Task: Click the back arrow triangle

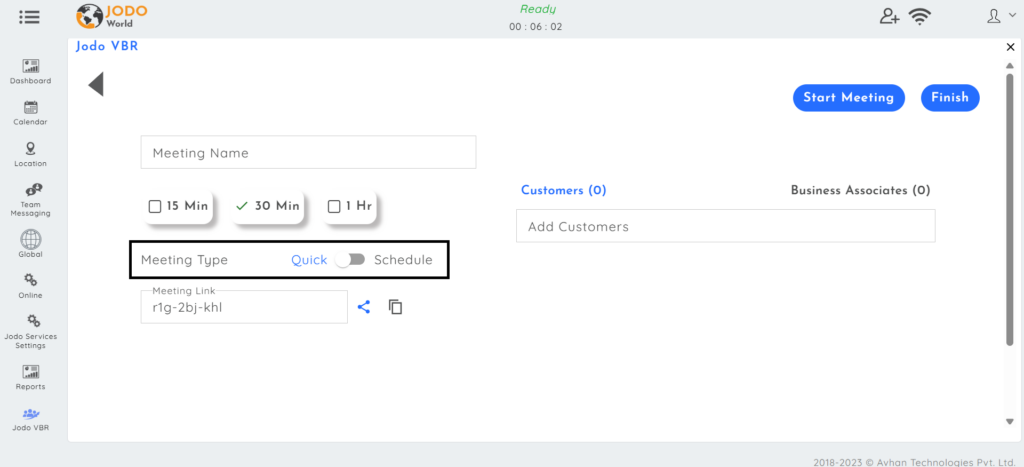Action: 96,84
